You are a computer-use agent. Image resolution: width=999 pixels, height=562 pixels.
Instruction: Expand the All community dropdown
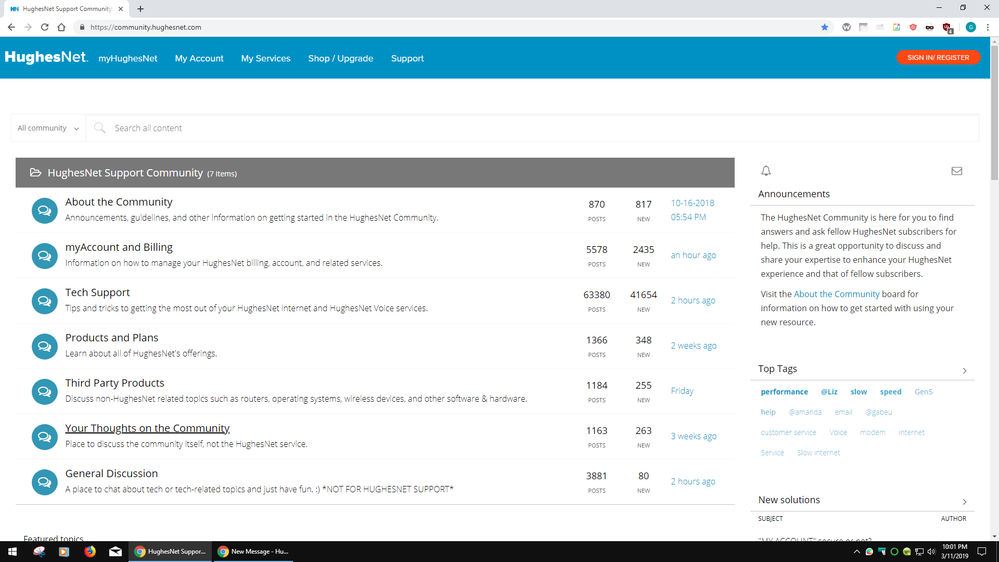[48, 128]
